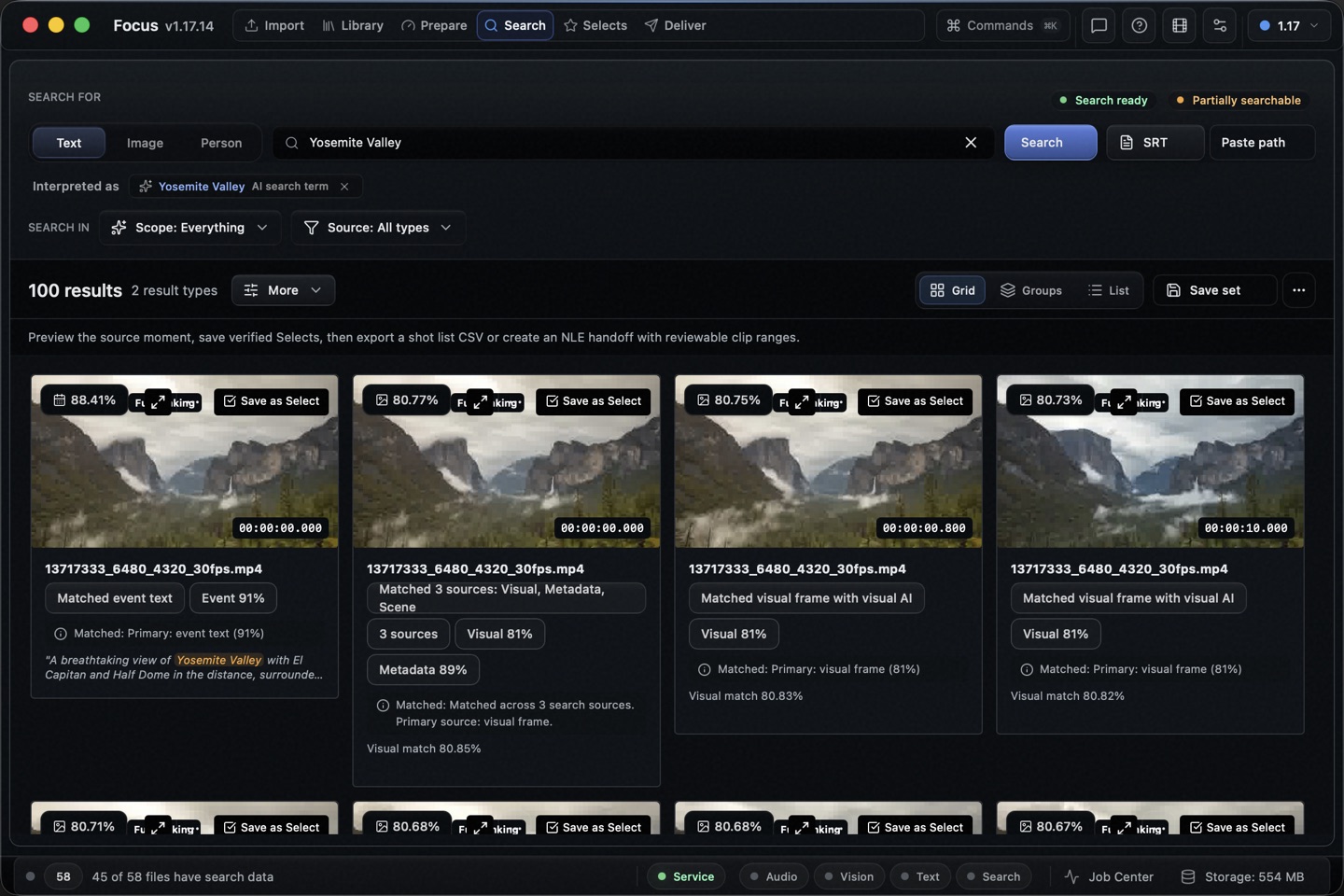Screen dimensions: 1344x896
Task: Click the 80.73% score badge
Action: (x=1051, y=400)
